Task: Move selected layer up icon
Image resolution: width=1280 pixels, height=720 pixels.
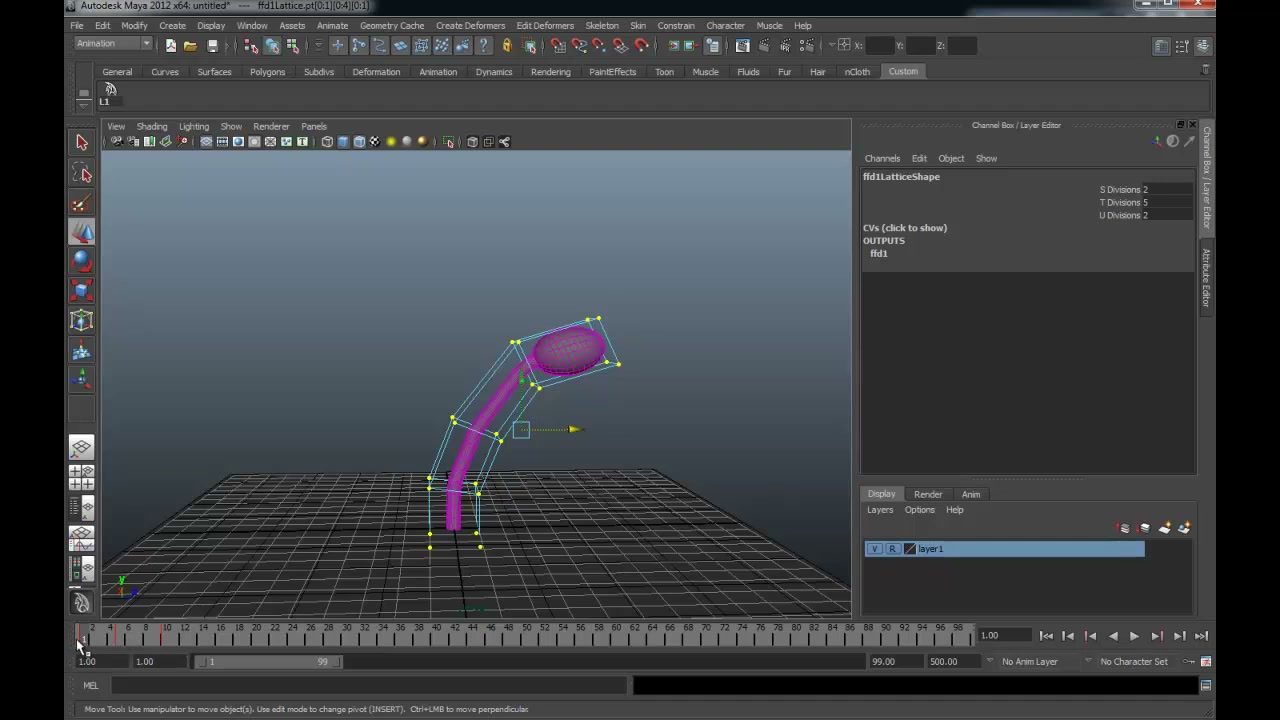Action: coord(1124,528)
